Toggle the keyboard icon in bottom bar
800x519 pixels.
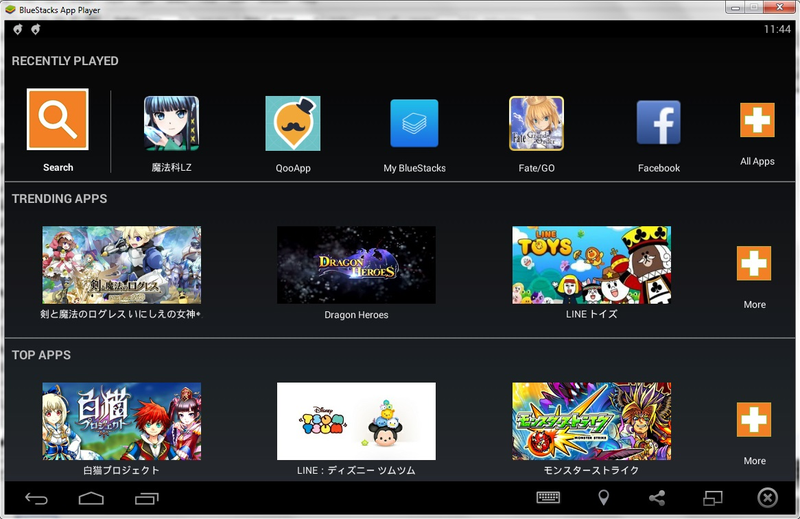(x=548, y=497)
